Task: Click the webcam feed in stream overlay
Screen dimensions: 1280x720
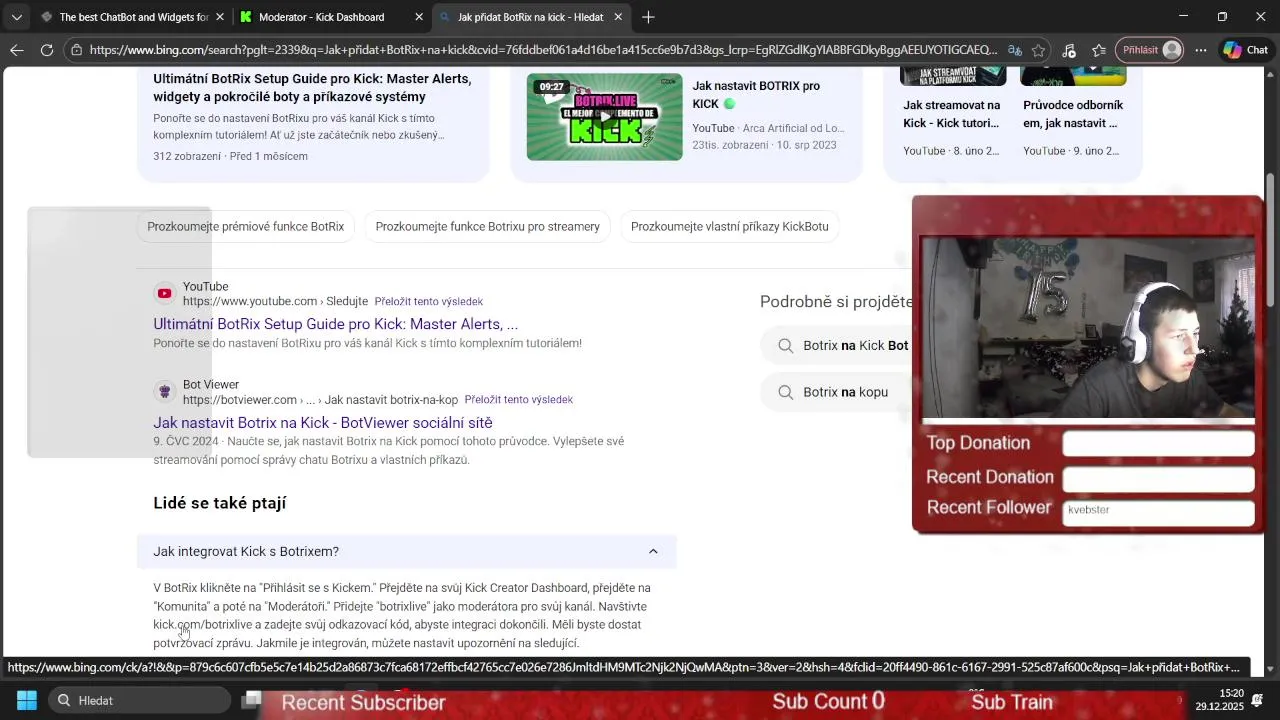Action: (x=1087, y=327)
